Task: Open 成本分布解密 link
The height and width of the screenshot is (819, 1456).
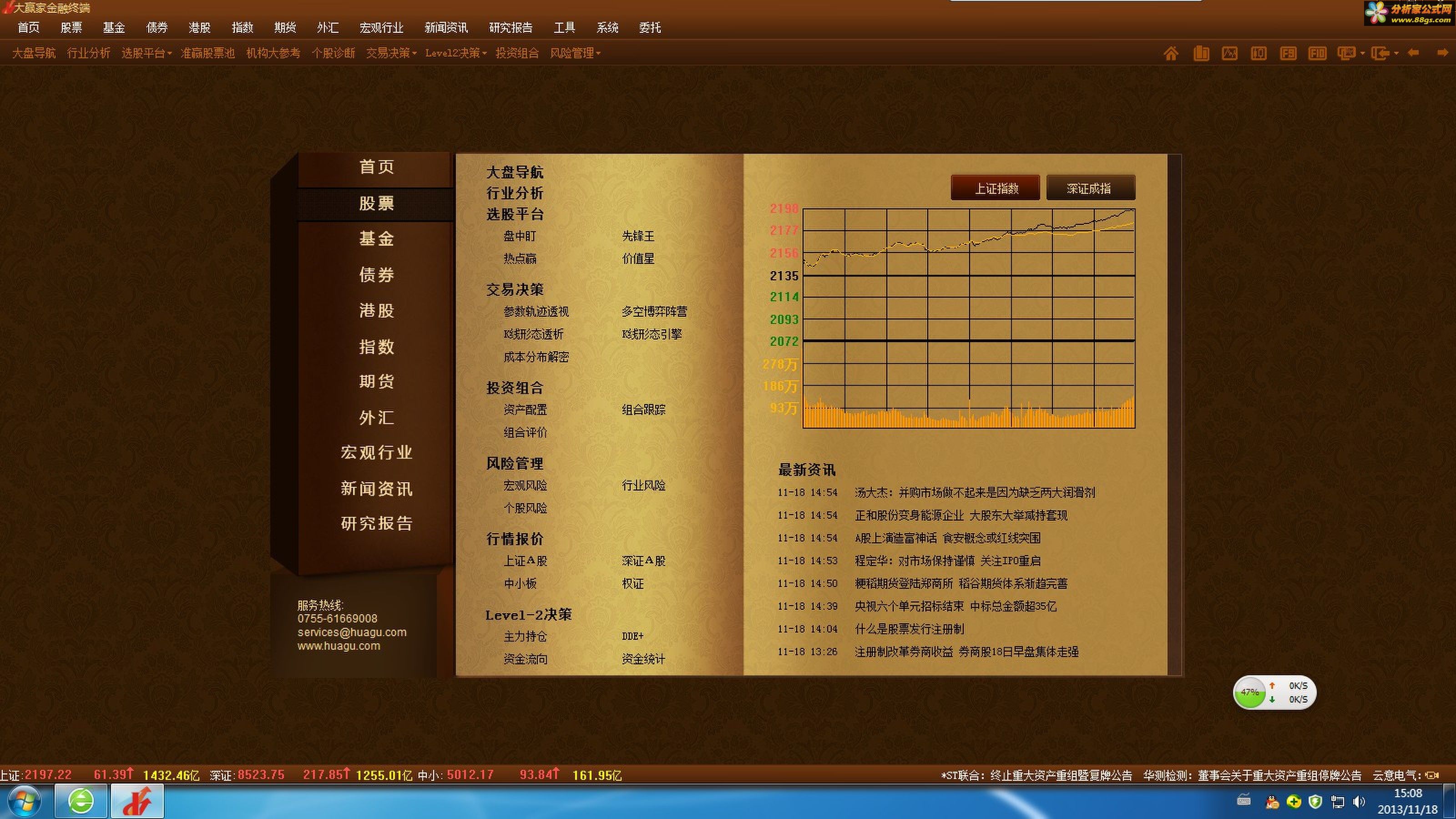Action: (x=536, y=357)
